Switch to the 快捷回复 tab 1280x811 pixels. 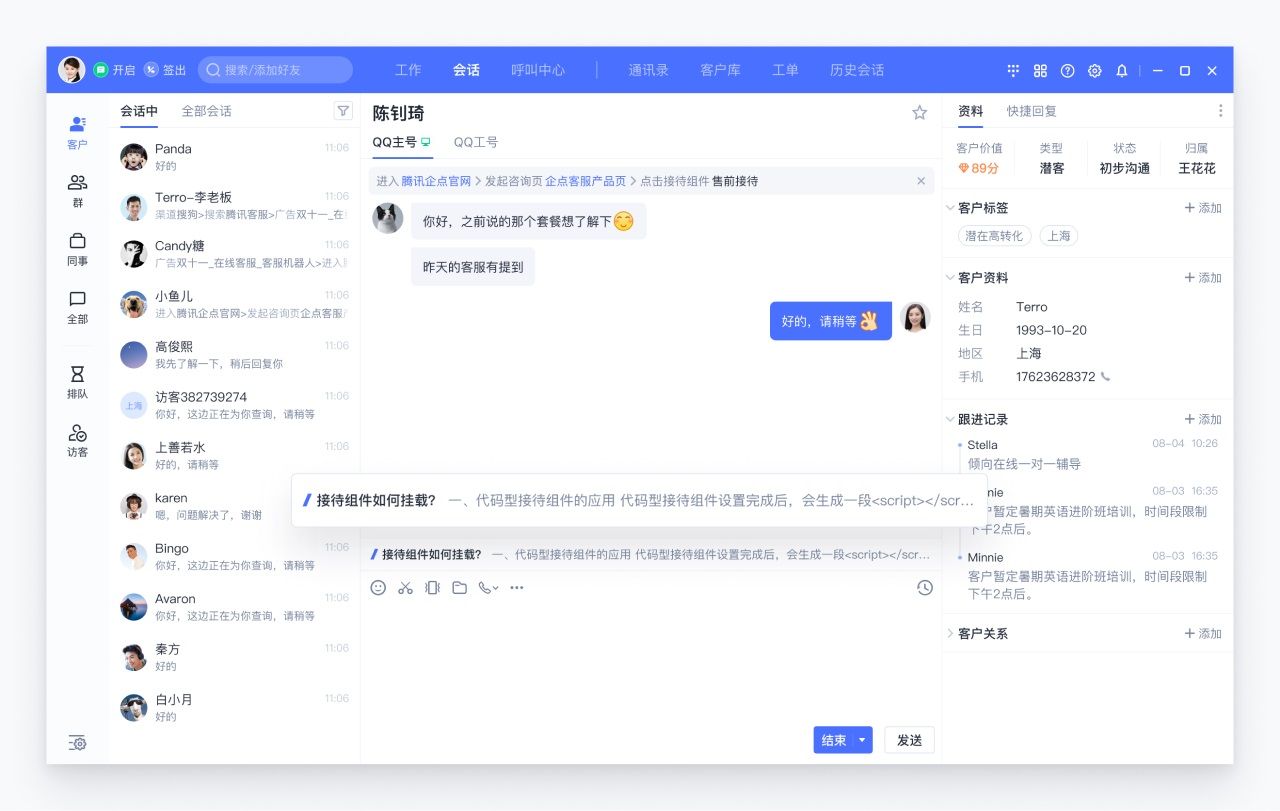click(x=1032, y=111)
